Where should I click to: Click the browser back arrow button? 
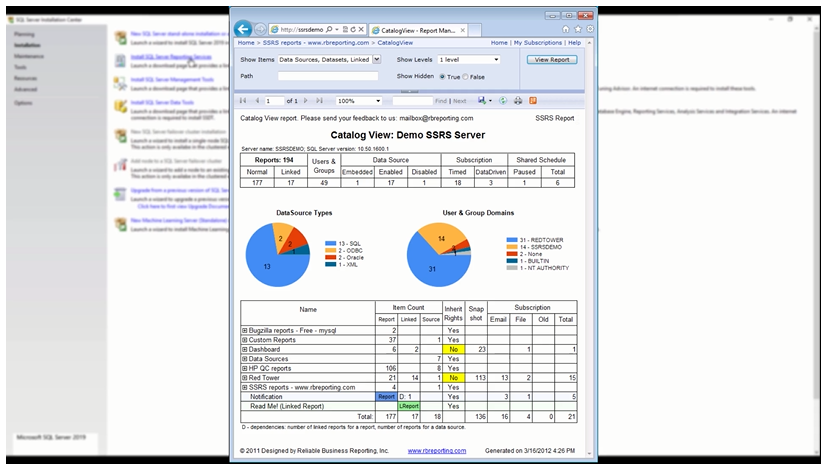(243, 30)
